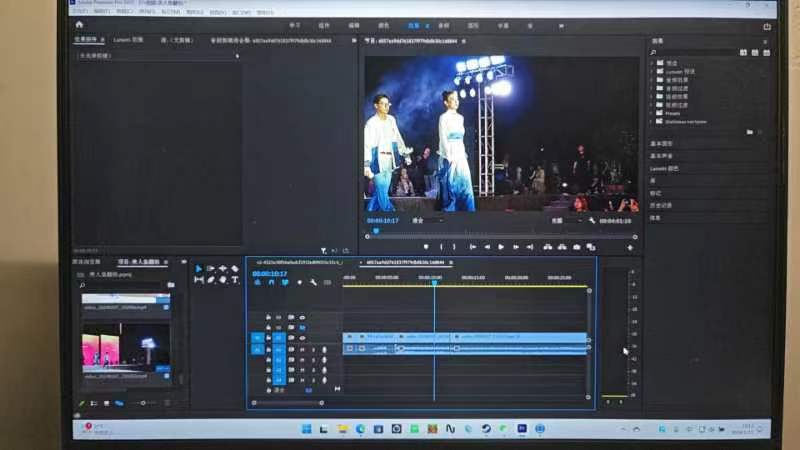Viewport: 800px width, 450px height.
Task: Click the Home icon in the top bar
Action: point(79,24)
